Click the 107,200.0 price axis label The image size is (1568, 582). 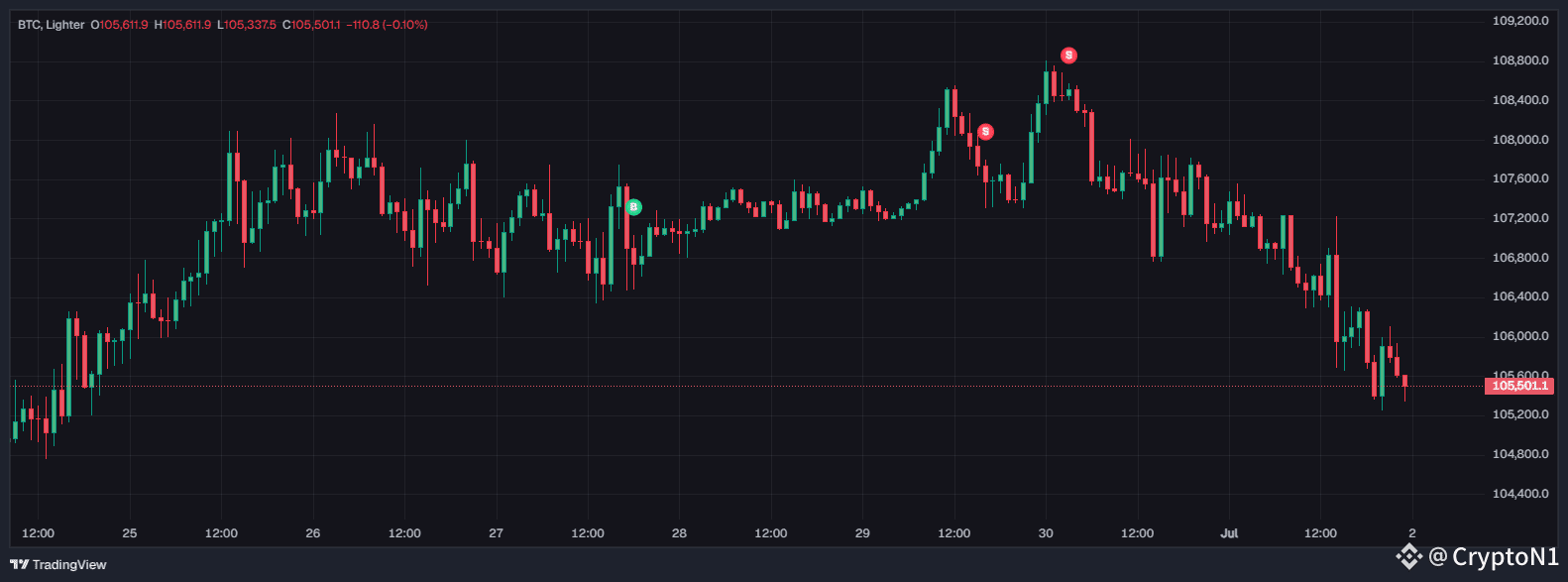(x=1520, y=218)
